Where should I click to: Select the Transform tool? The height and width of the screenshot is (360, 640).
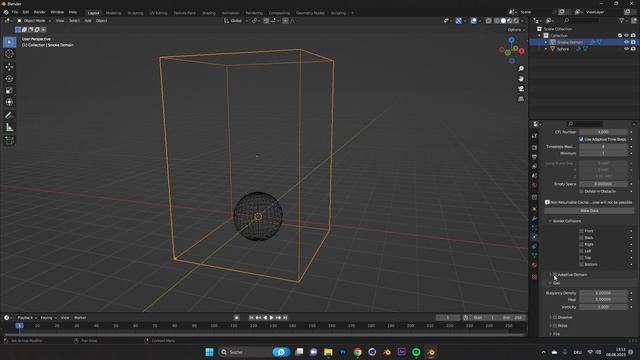tap(9, 102)
